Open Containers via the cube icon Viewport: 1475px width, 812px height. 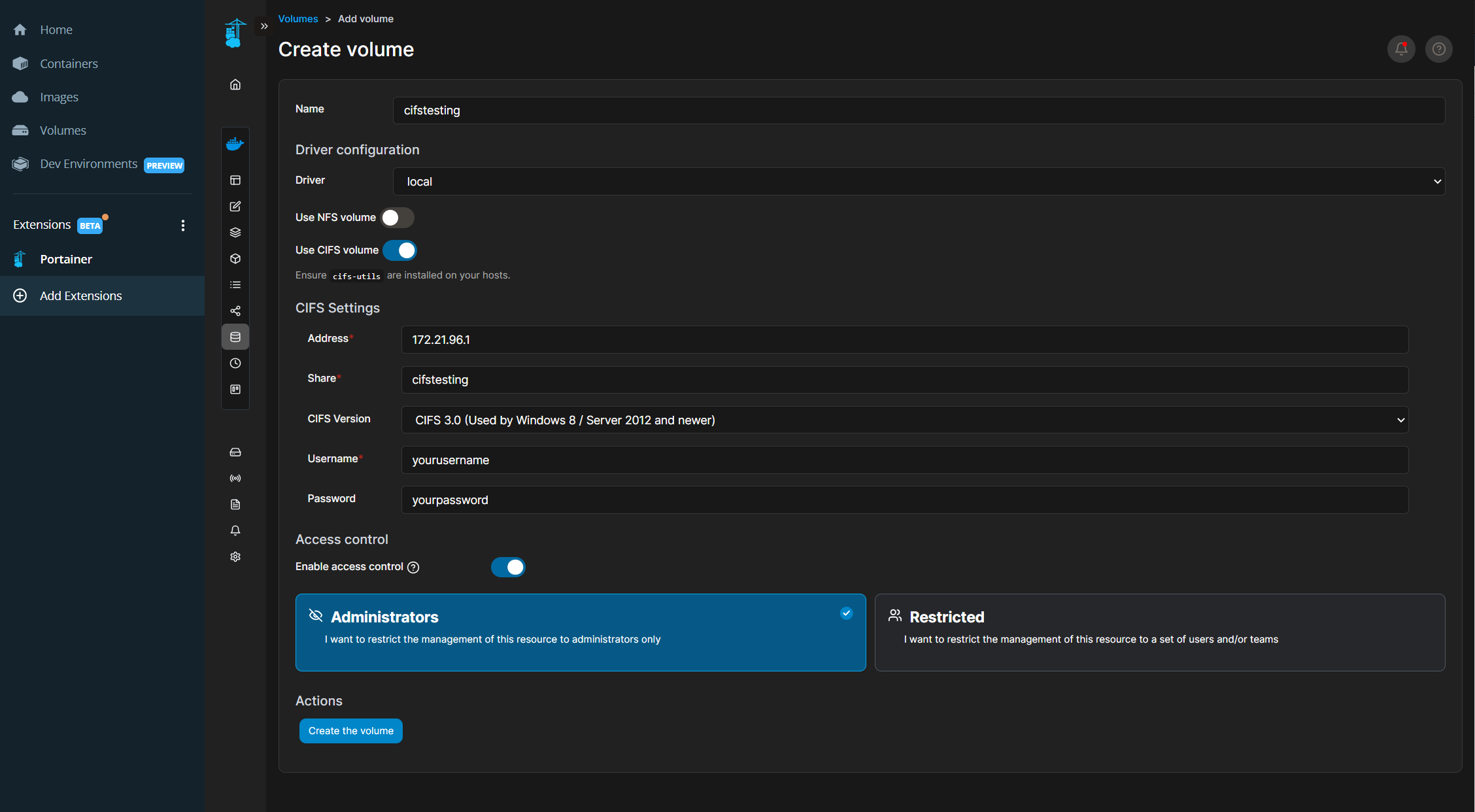pyautogui.click(x=235, y=259)
